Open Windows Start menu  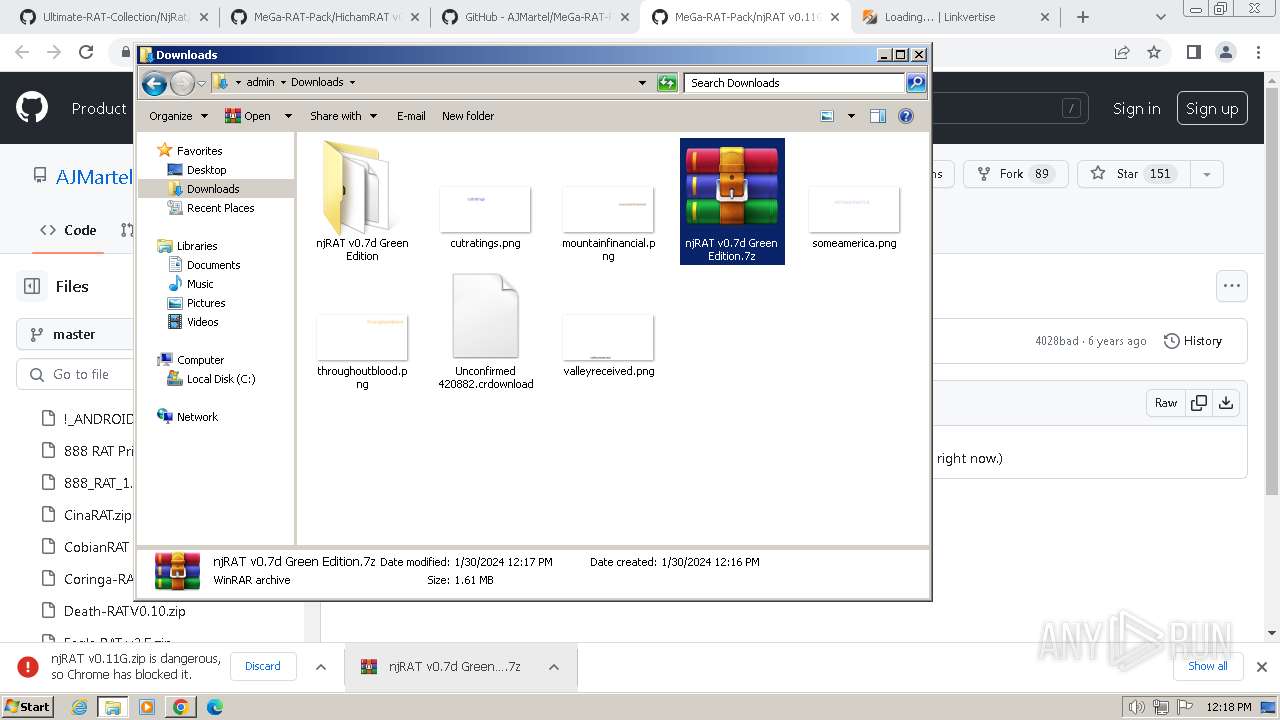click(27, 706)
